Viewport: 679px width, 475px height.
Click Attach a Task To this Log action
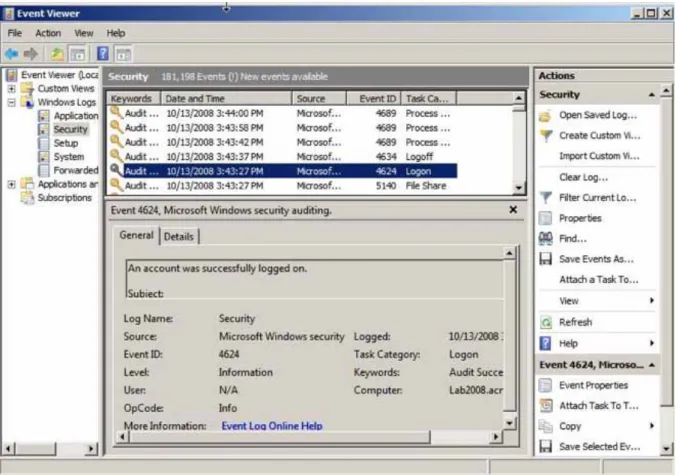(x=599, y=280)
